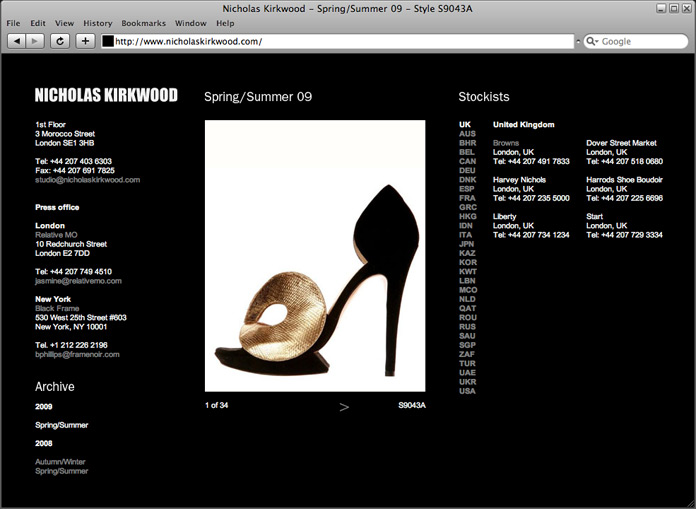Select DNK in the stockists country list

(x=467, y=180)
